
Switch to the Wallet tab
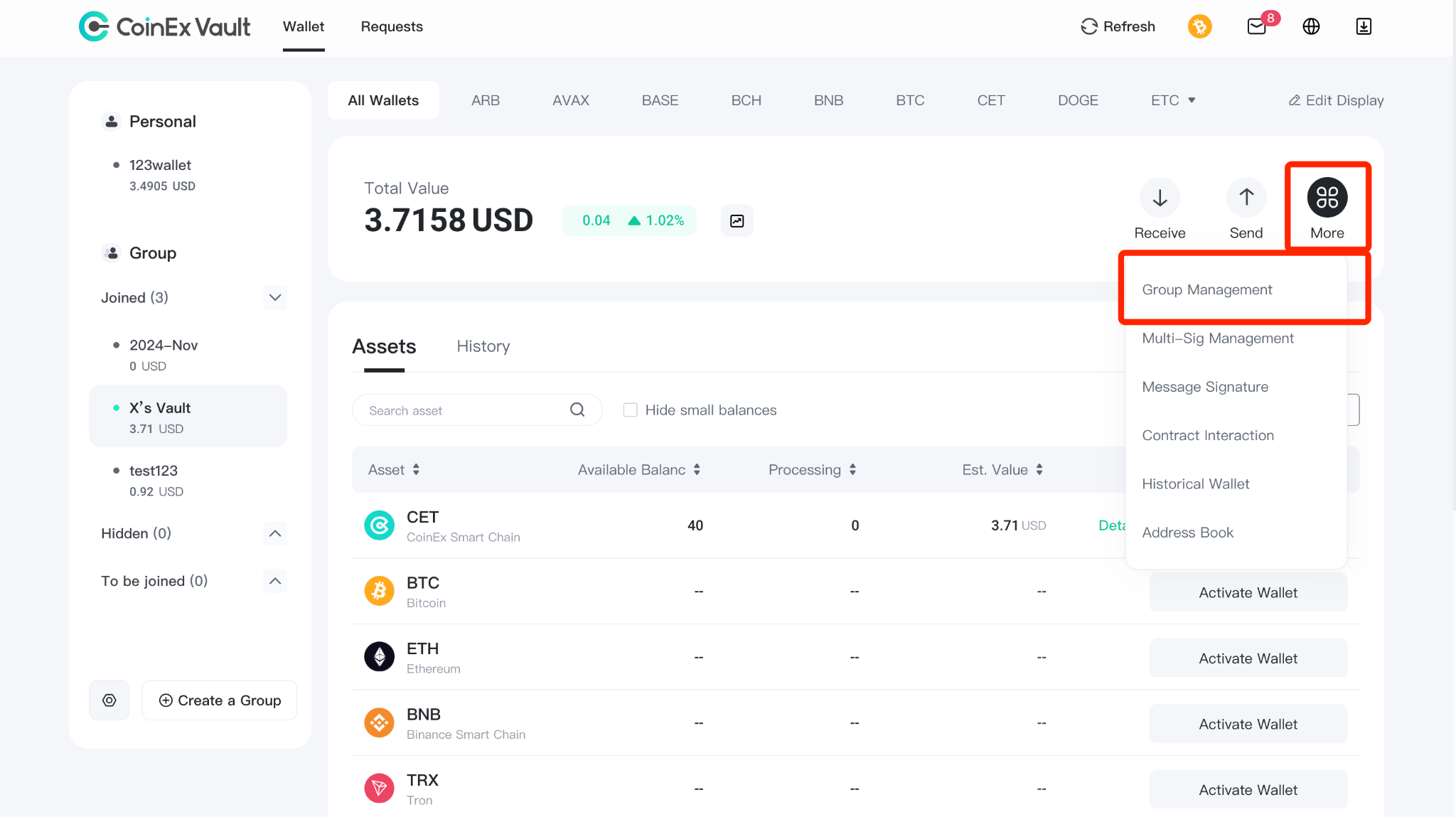304,26
